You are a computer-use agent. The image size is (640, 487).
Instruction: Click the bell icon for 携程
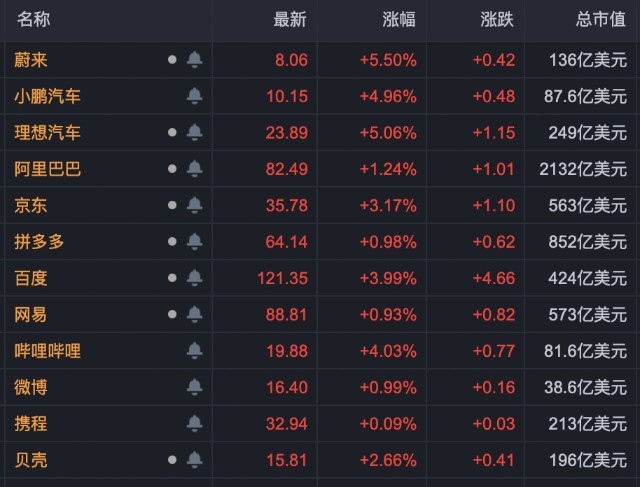(x=195, y=423)
